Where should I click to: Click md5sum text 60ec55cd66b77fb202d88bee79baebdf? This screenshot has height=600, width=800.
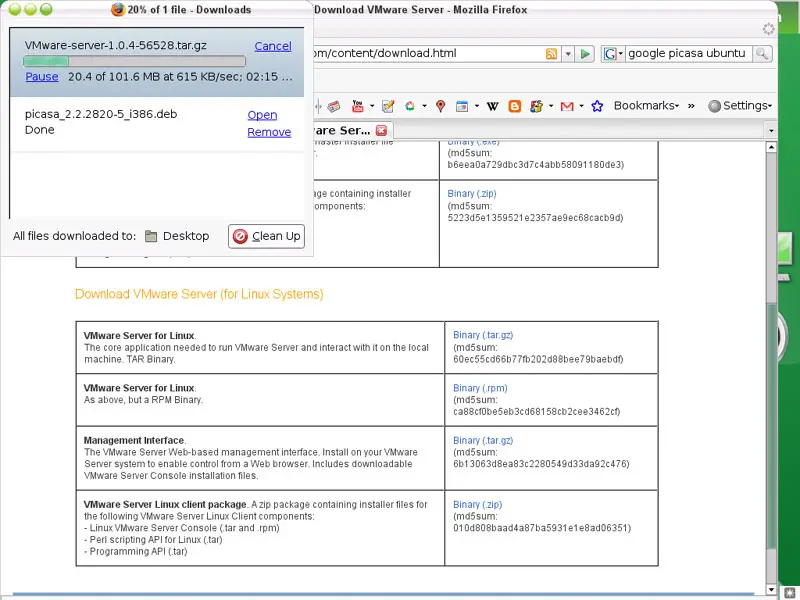(x=538, y=359)
